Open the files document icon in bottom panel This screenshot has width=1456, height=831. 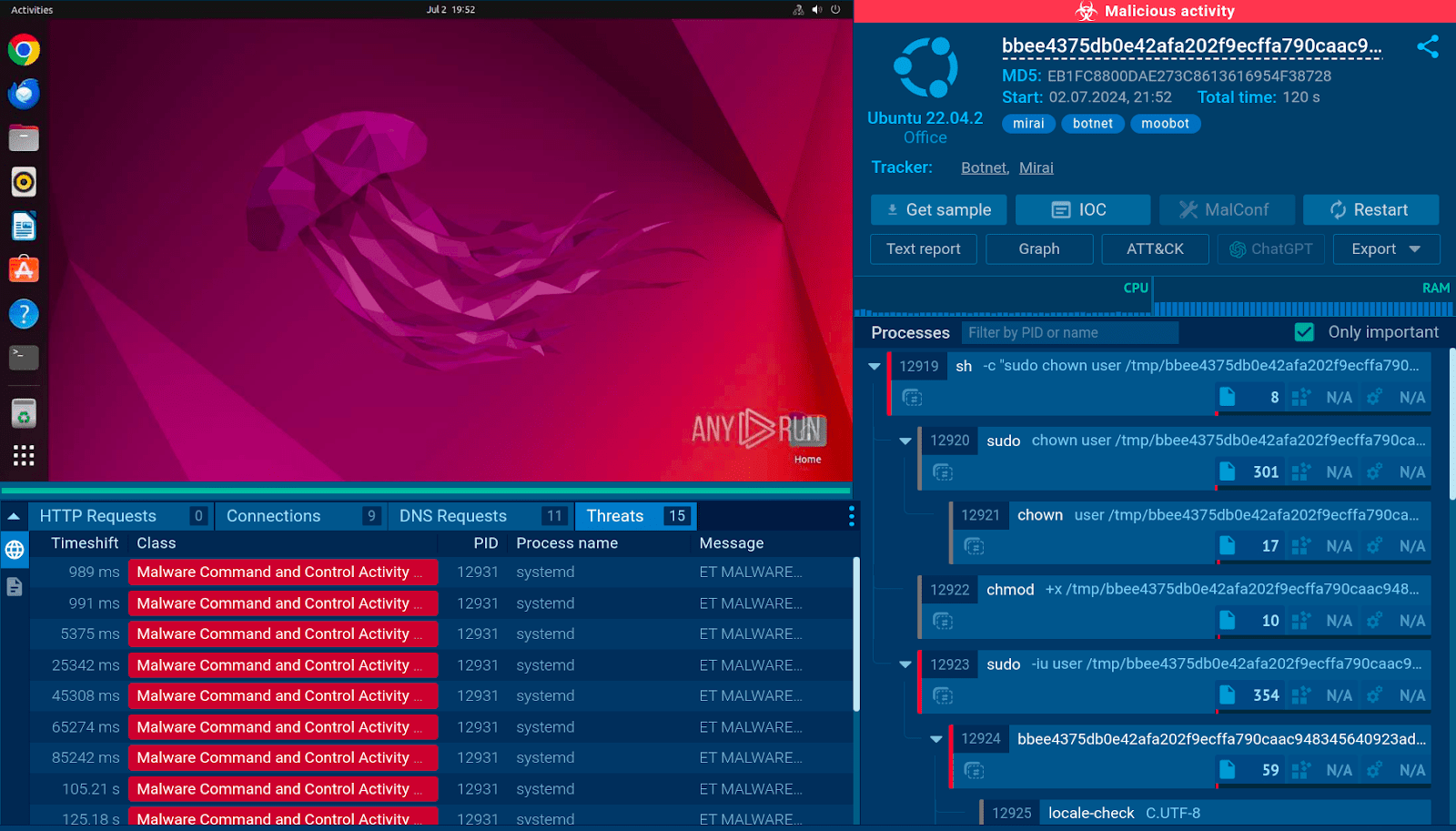pos(15,587)
